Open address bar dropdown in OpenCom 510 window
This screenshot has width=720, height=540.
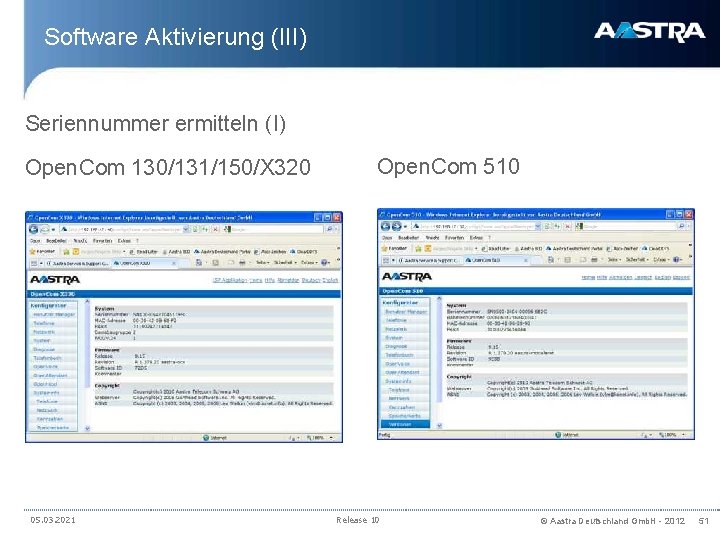pos(537,226)
